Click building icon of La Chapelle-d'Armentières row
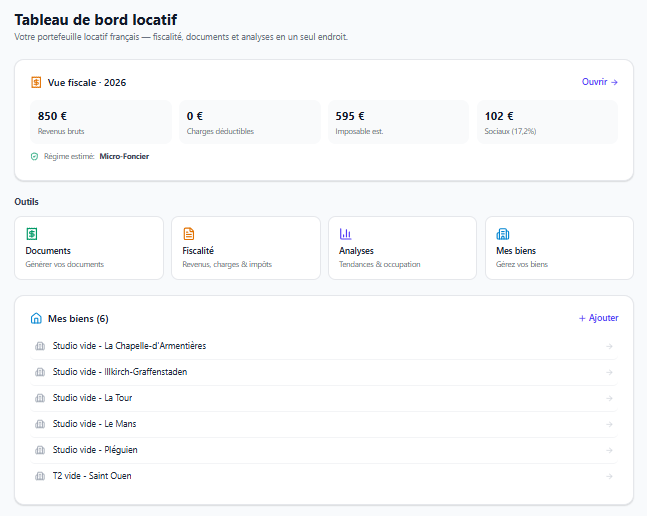 (x=40, y=346)
